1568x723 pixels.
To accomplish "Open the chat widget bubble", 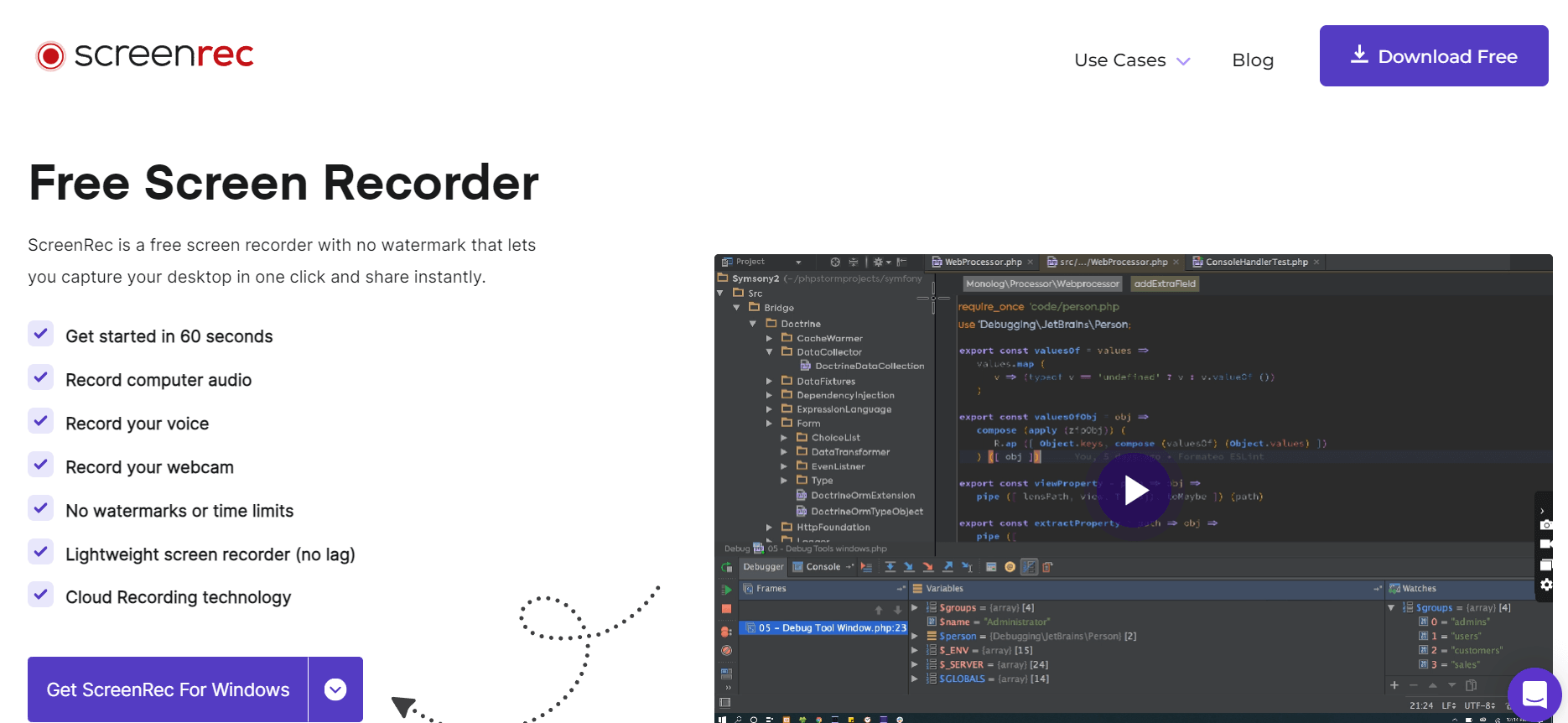I will click(1534, 694).
